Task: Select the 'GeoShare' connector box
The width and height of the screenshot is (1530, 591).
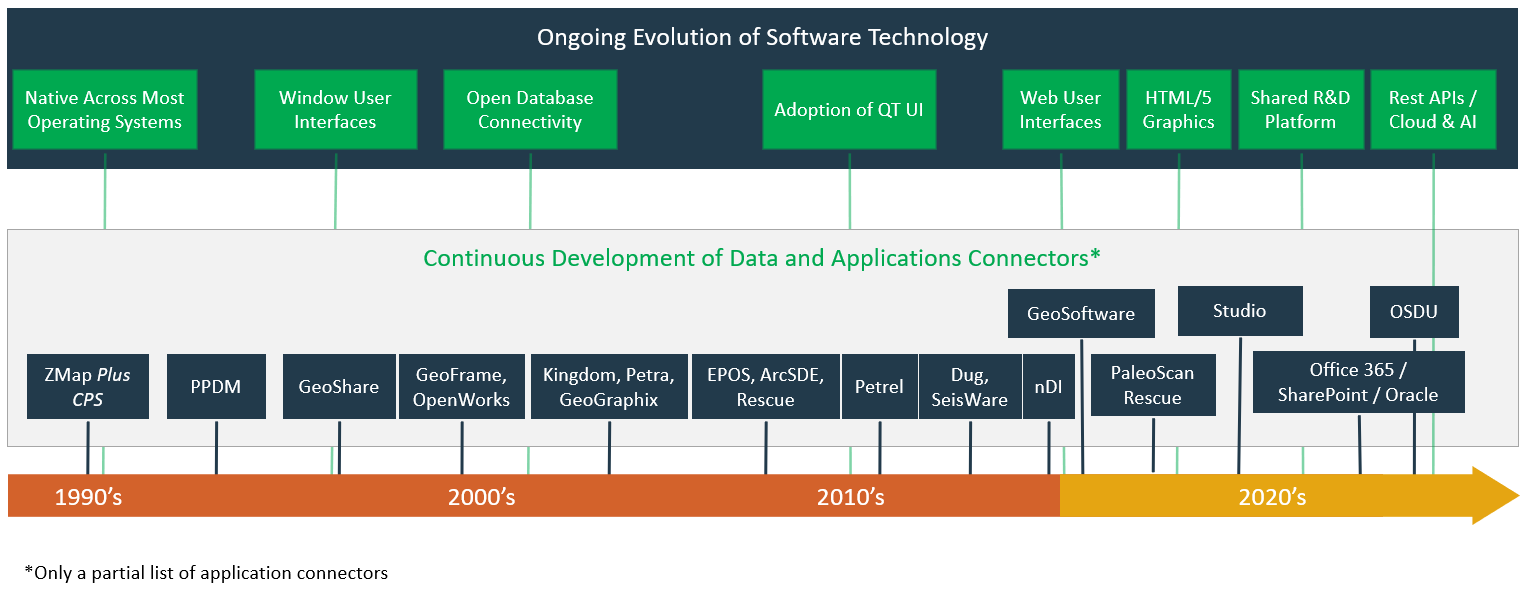Action: click(339, 386)
